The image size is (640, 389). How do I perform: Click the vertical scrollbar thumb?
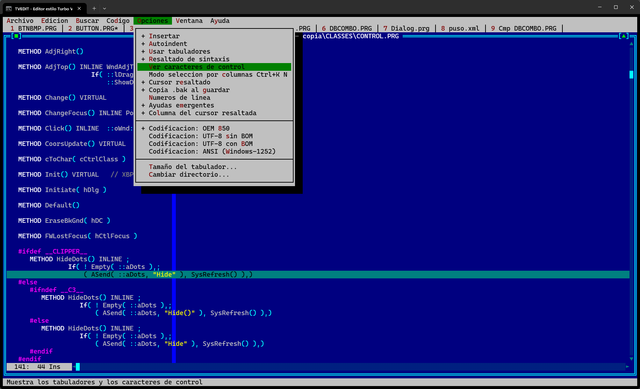(x=631, y=75)
